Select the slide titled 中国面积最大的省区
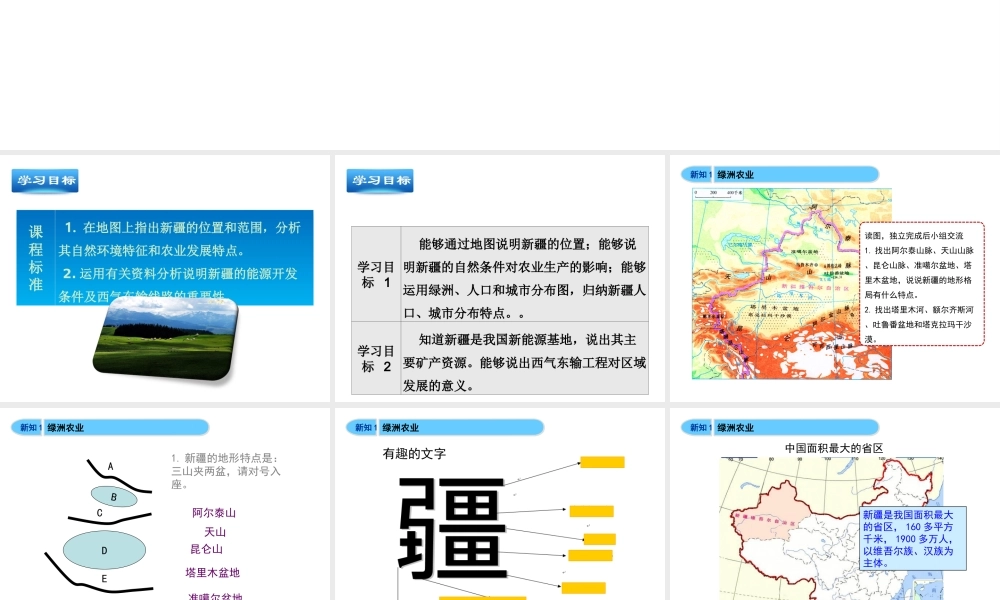1000x600 pixels. (835, 504)
